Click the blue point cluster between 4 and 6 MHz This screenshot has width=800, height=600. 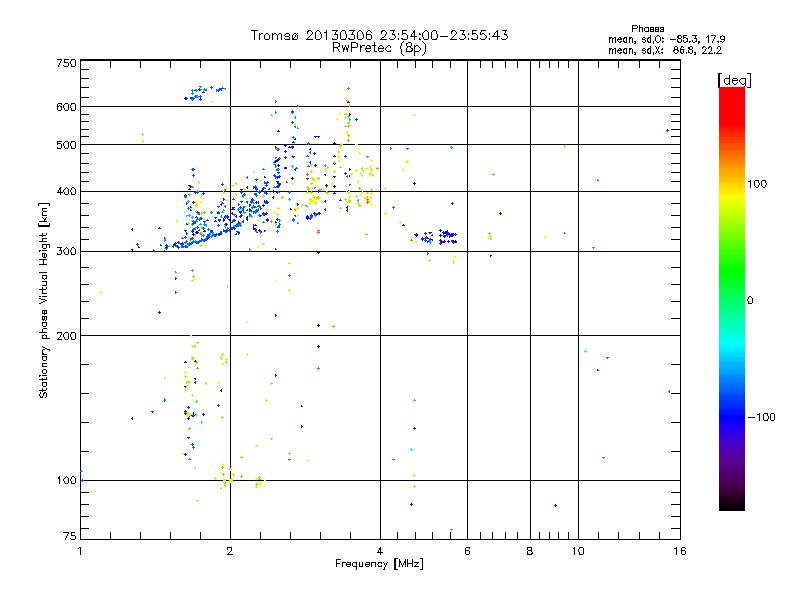(435, 237)
